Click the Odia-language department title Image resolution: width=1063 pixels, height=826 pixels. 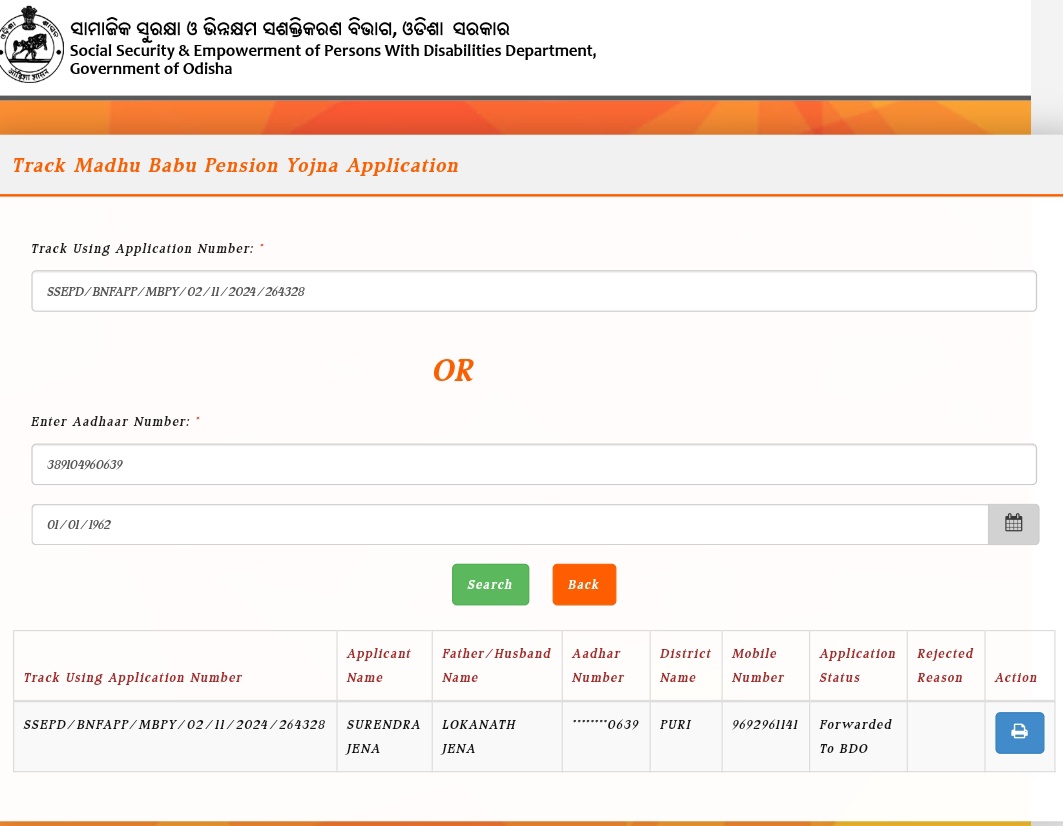coord(289,28)
